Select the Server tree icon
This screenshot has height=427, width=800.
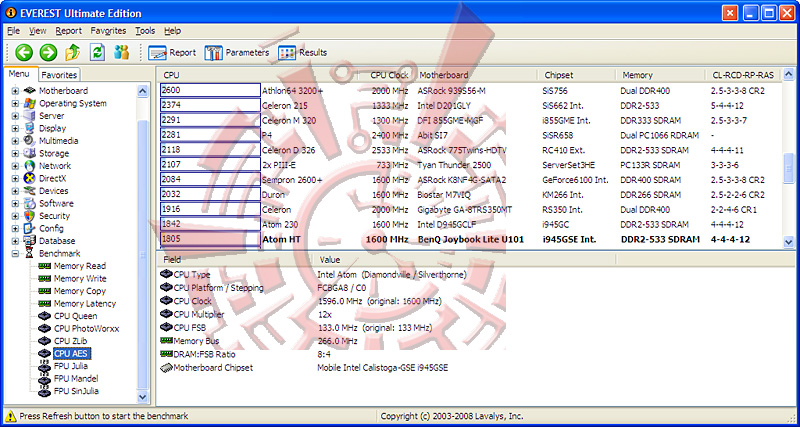tap(30, 116)
